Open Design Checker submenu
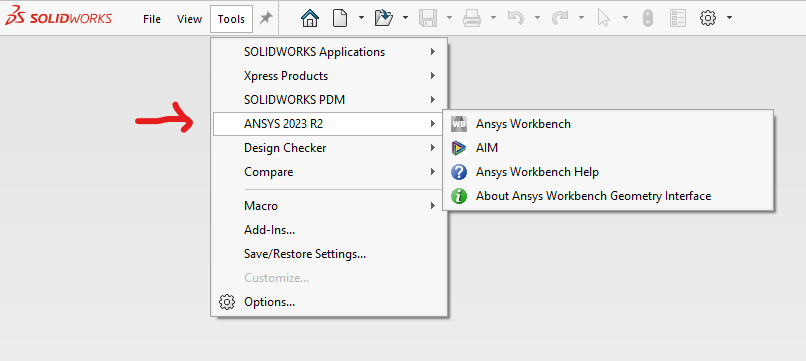This screenshot has width=806, height=361. (x=329, y=148)
